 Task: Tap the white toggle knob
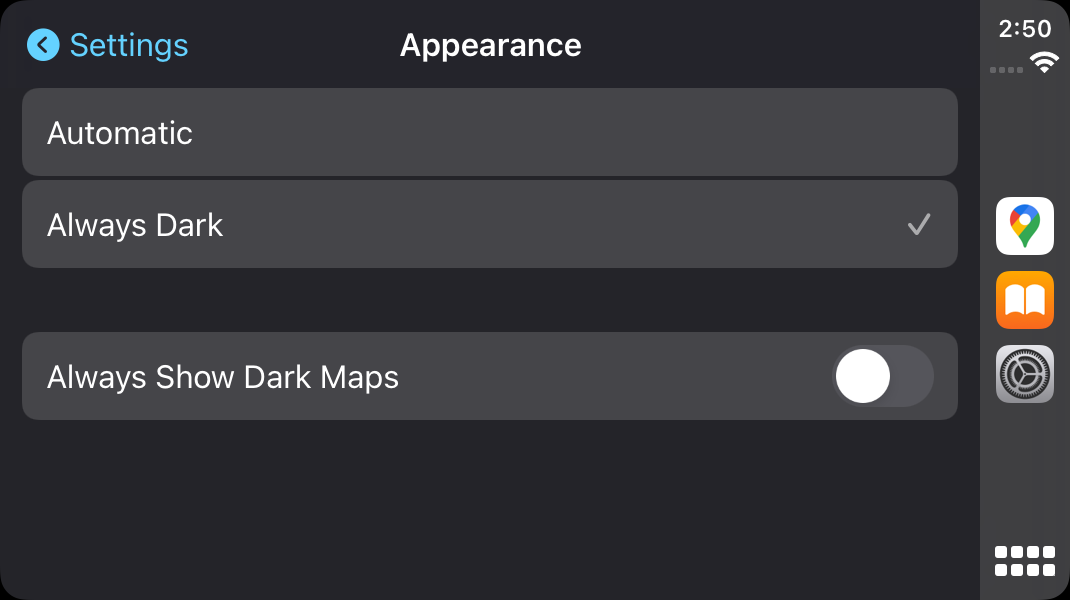click(x=861, y=376)
